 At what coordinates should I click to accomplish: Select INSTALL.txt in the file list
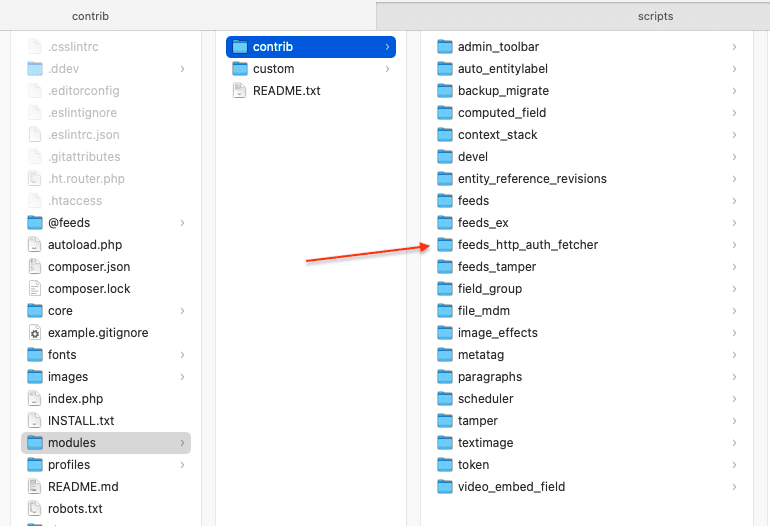(81, 421)
